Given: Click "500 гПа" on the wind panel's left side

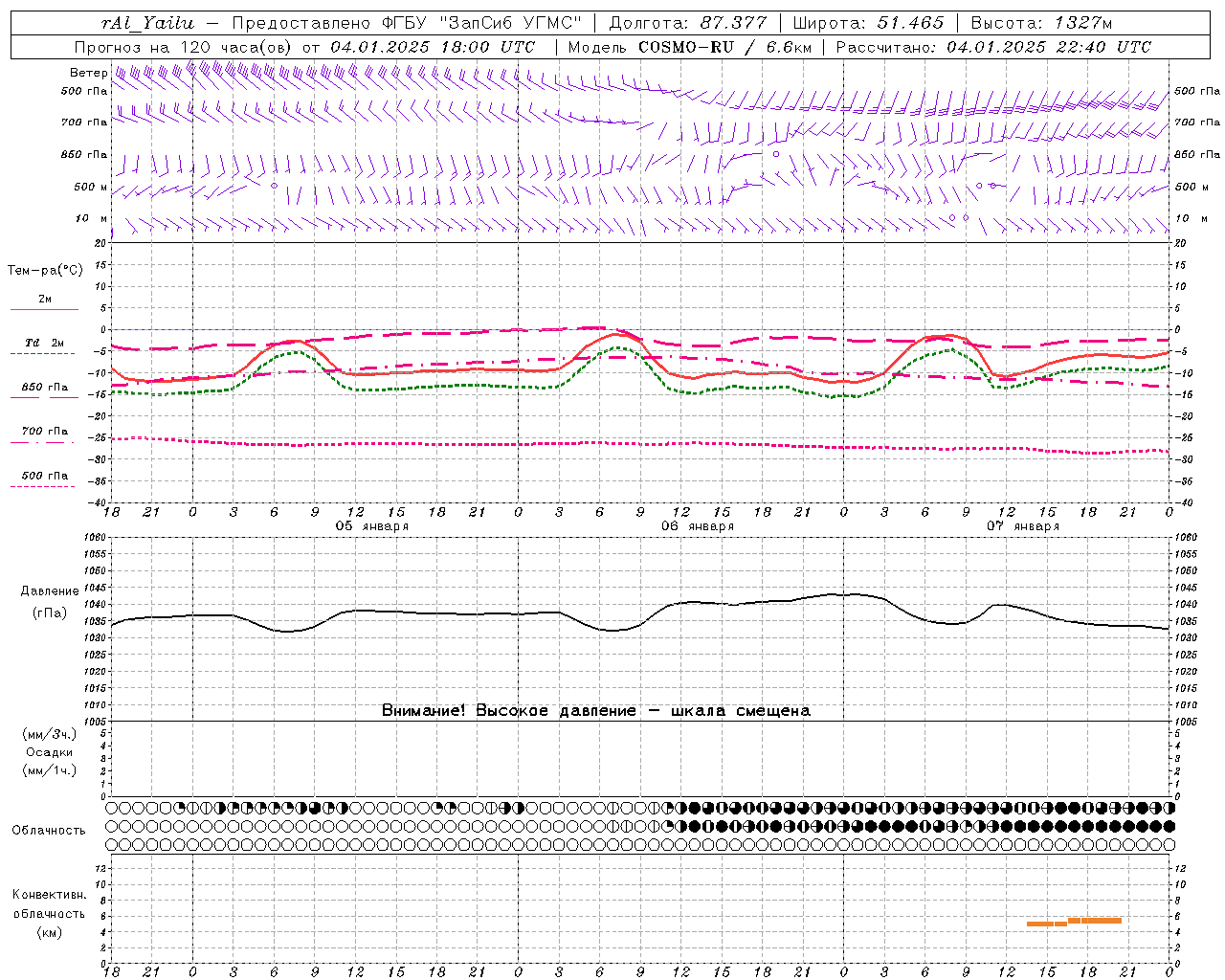Looking at the screenshot, I should [84, 91].
